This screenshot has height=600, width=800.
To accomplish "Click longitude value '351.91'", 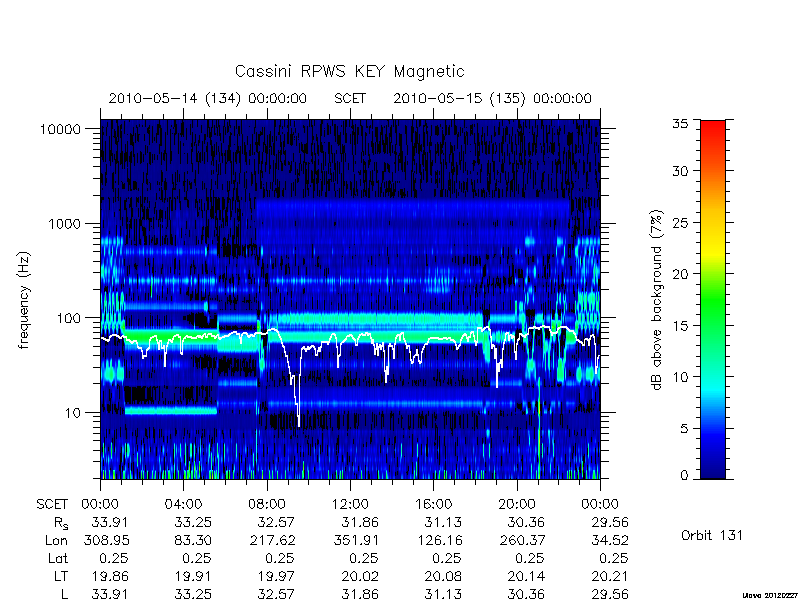I will 356,540.
